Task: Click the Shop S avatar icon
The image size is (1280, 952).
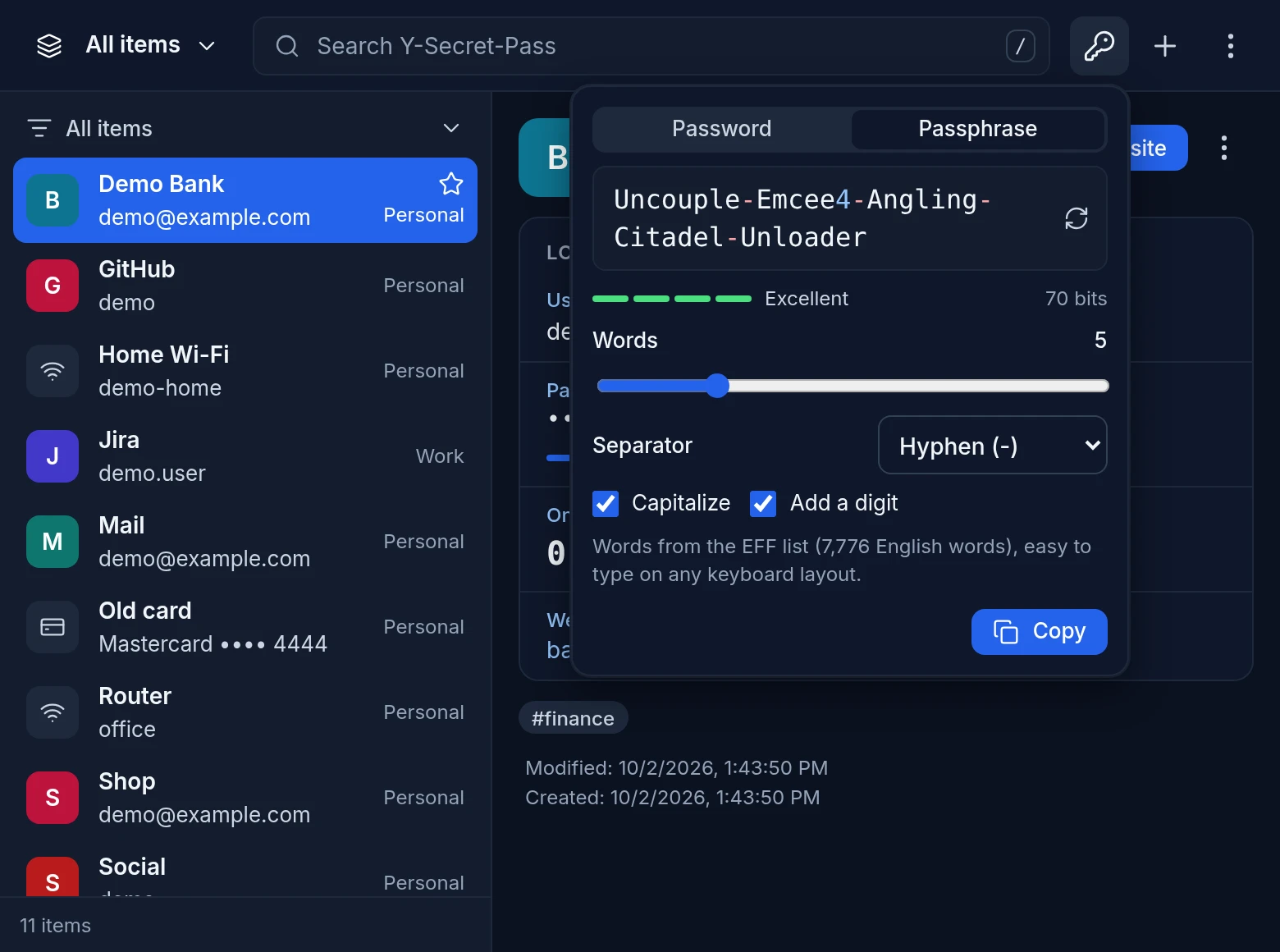Action: [x=53, y=798]
